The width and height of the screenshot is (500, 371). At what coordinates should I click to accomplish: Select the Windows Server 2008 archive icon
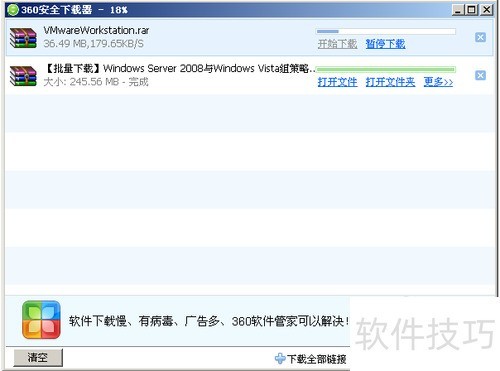pos(23,76)
